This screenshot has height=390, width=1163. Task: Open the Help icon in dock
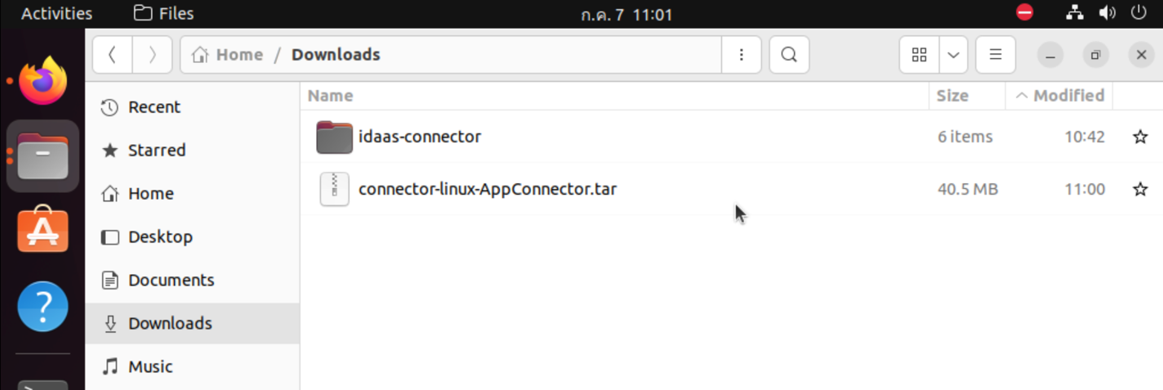(x=43, y=306)
